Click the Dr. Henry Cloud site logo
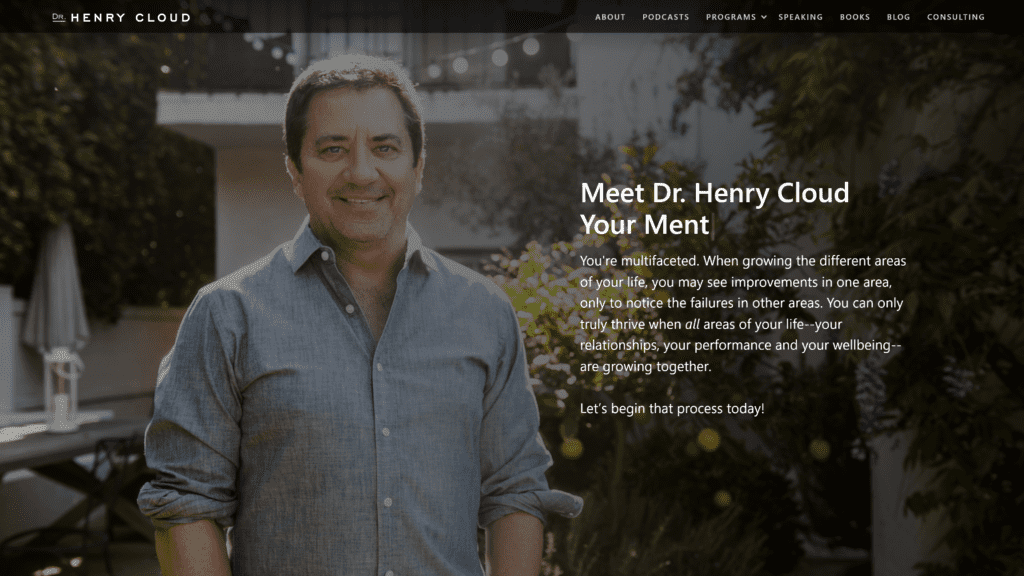 pos(121,18)
